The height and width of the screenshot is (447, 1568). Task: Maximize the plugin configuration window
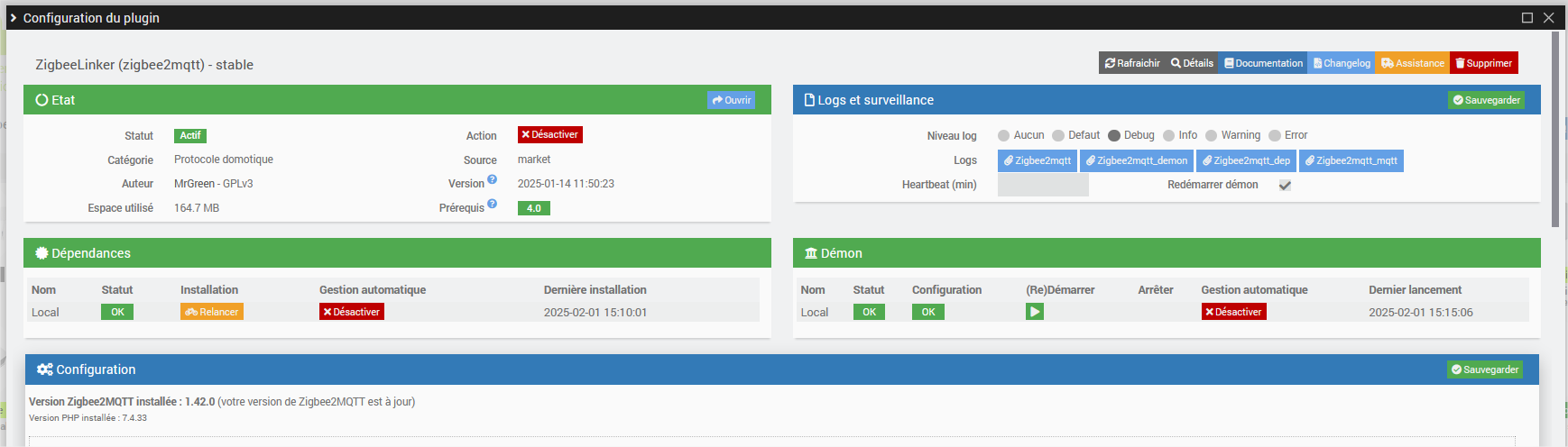point(1527,18)
